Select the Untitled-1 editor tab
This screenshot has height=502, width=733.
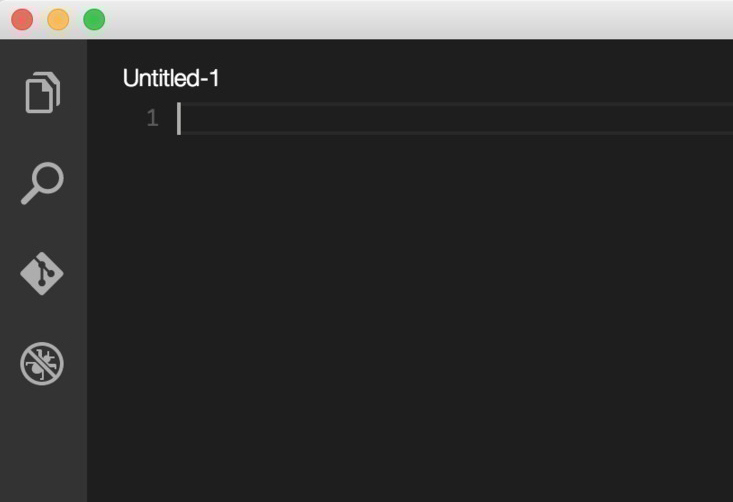(x=171, y=78)
